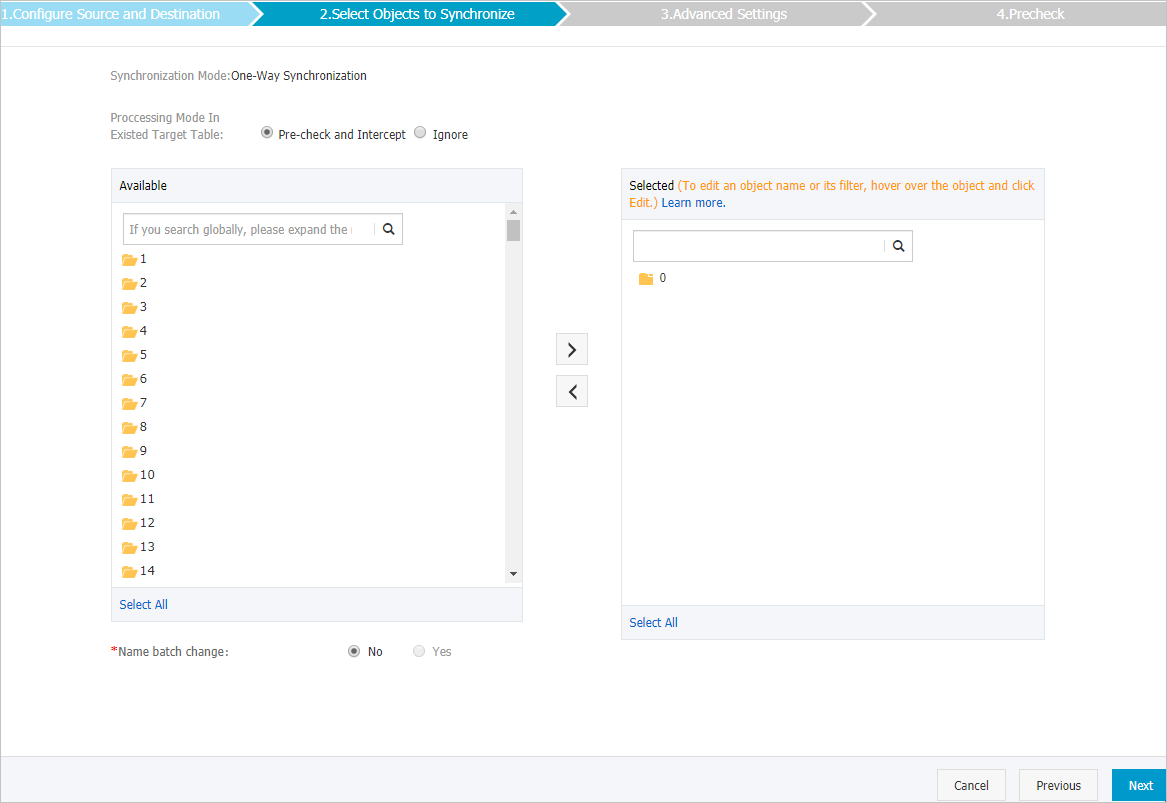Click the Available list scrollbar thumb
1167x803 pixels.
(x=514, y=230)
